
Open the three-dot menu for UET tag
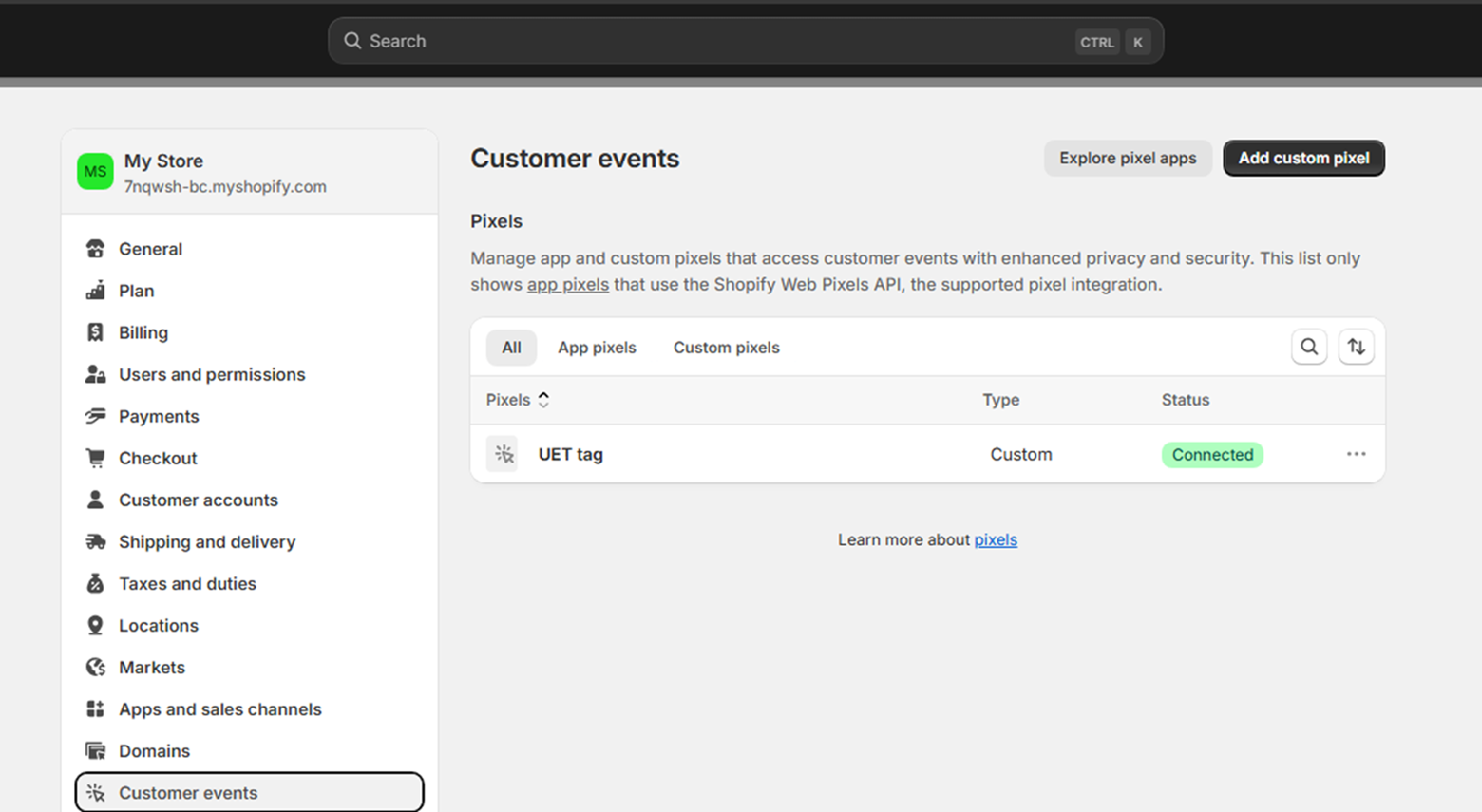click(x=1356, y=454)
